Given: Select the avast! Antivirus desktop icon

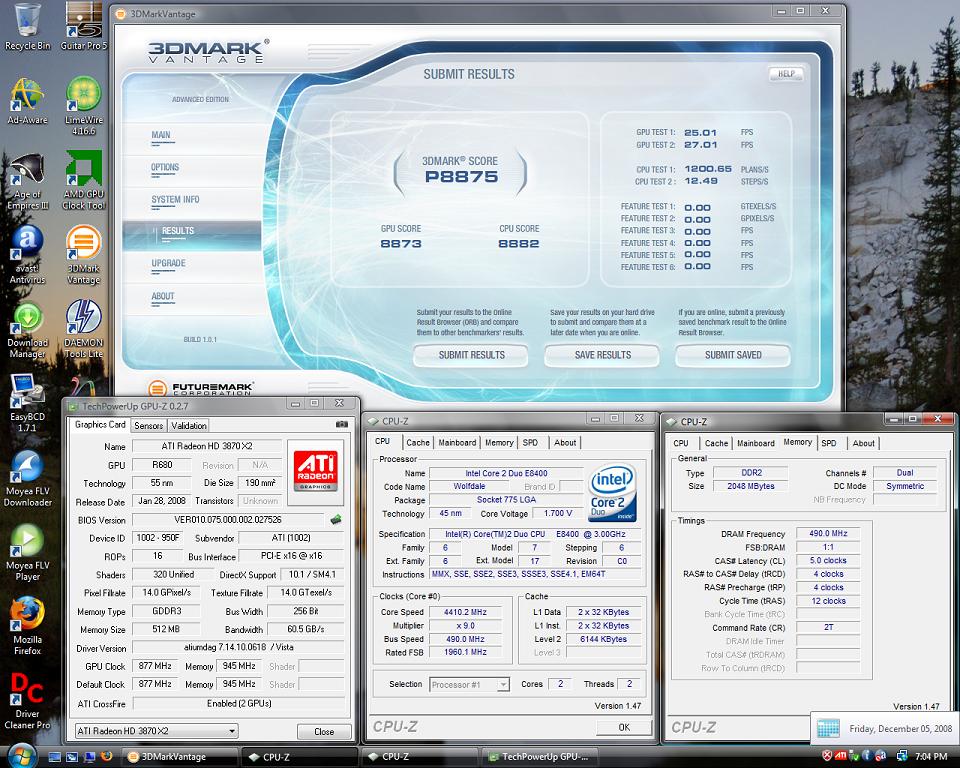Looking at the screenshot, I should point(27,255).
